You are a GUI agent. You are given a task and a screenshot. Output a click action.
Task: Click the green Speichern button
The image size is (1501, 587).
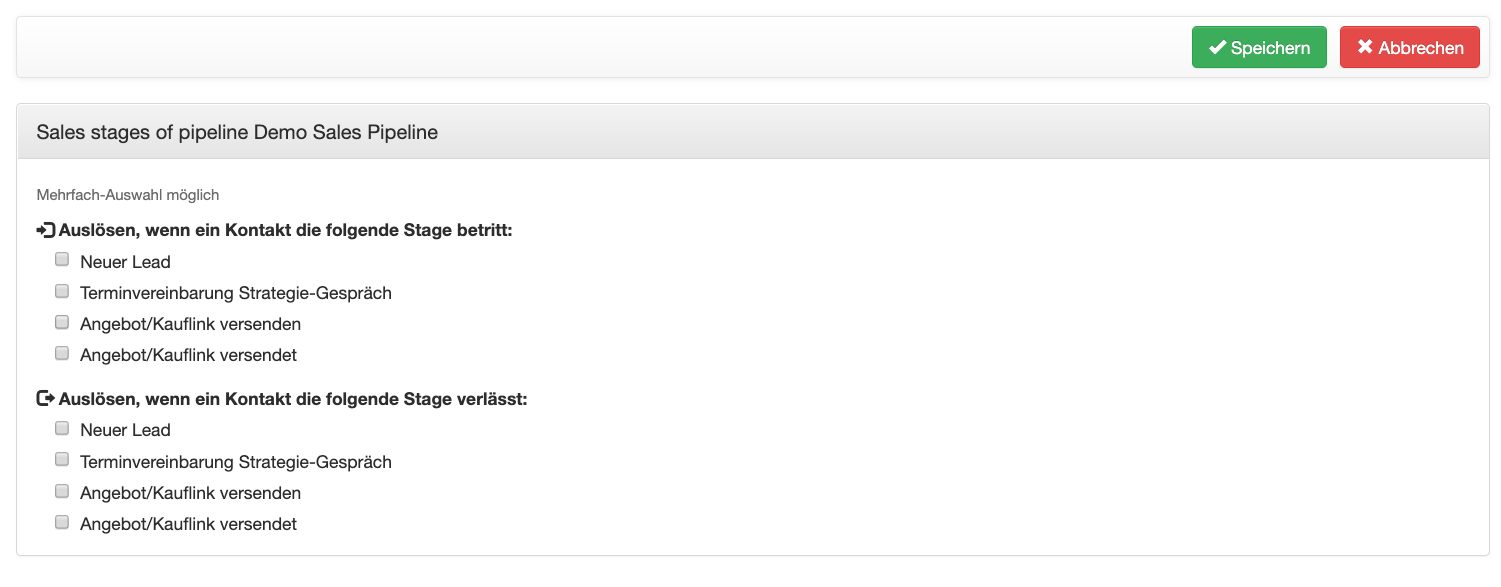pyautogui.click(x=1259, y=47)
